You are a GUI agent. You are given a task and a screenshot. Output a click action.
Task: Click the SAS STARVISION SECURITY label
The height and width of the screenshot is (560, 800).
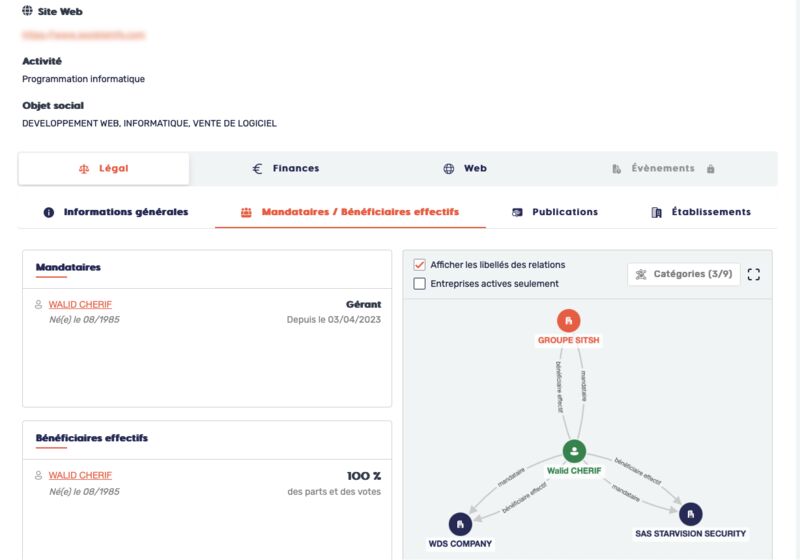click(690, 533)
